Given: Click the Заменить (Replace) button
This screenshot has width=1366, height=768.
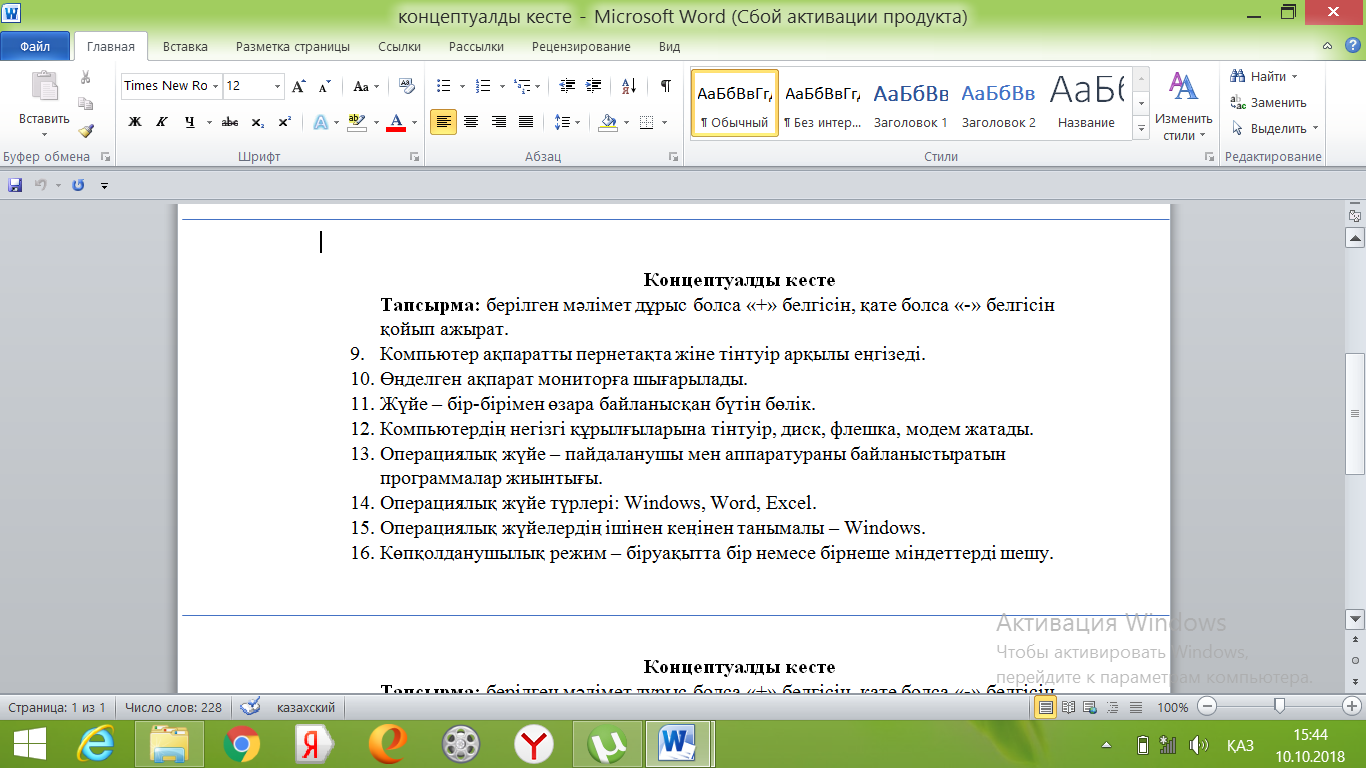Looking at the screenshot, I should tap(1269, 102).
